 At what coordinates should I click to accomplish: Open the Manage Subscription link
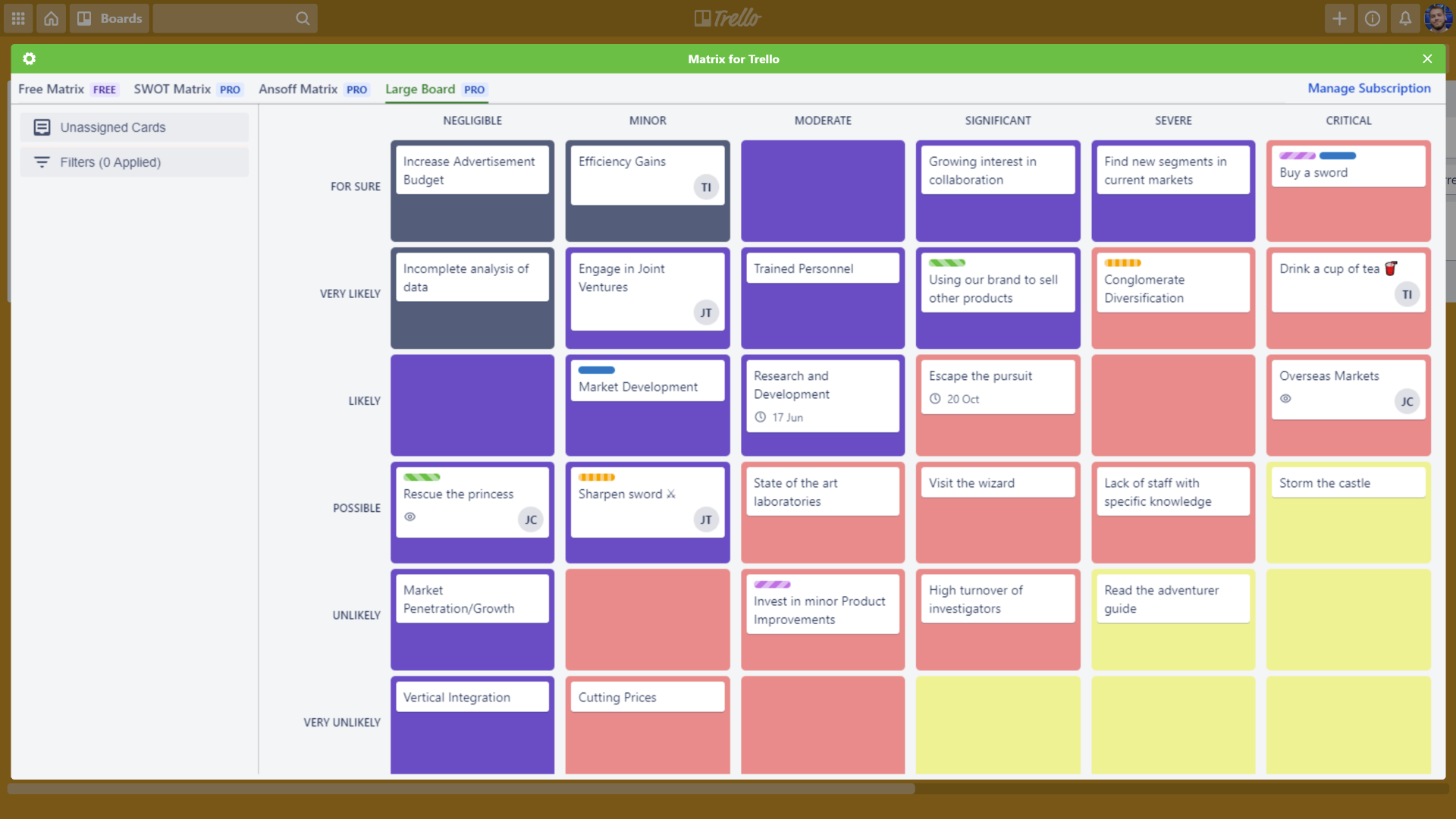pos(1369,88)
